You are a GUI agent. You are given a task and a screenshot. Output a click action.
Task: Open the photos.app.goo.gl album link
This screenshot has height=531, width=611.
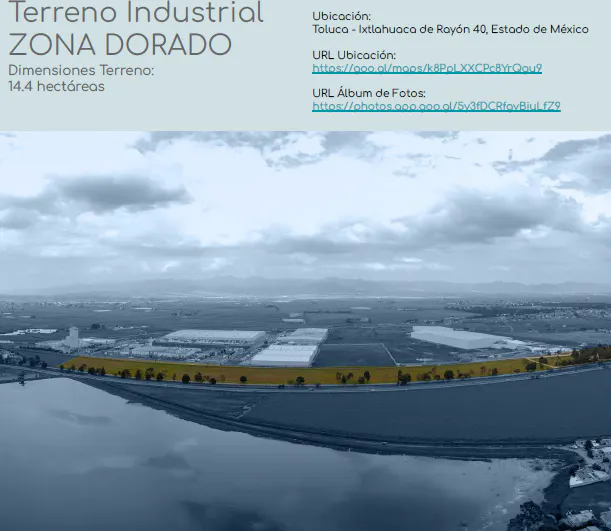tap(436, 106)
